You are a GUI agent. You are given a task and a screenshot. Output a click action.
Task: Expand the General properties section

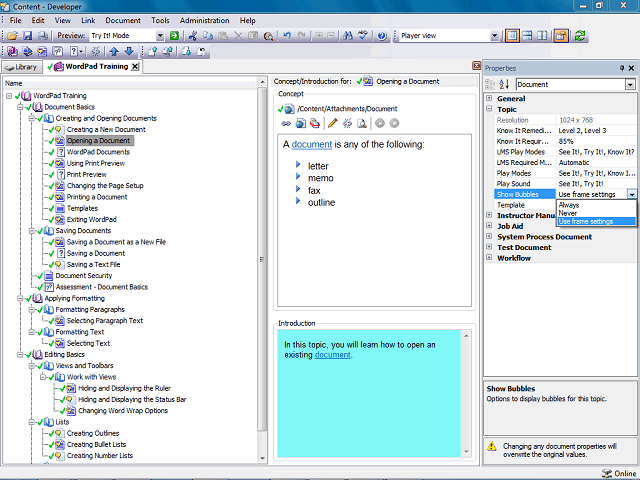point(489,98)
